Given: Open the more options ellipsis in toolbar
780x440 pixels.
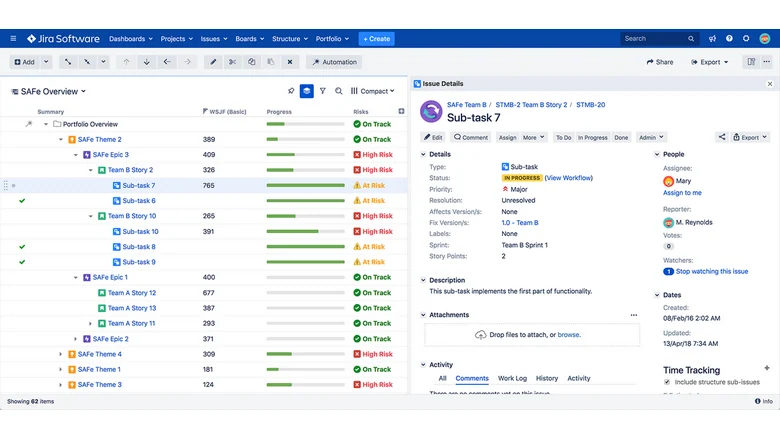Looking at the screenshot, I should (767, 62).
